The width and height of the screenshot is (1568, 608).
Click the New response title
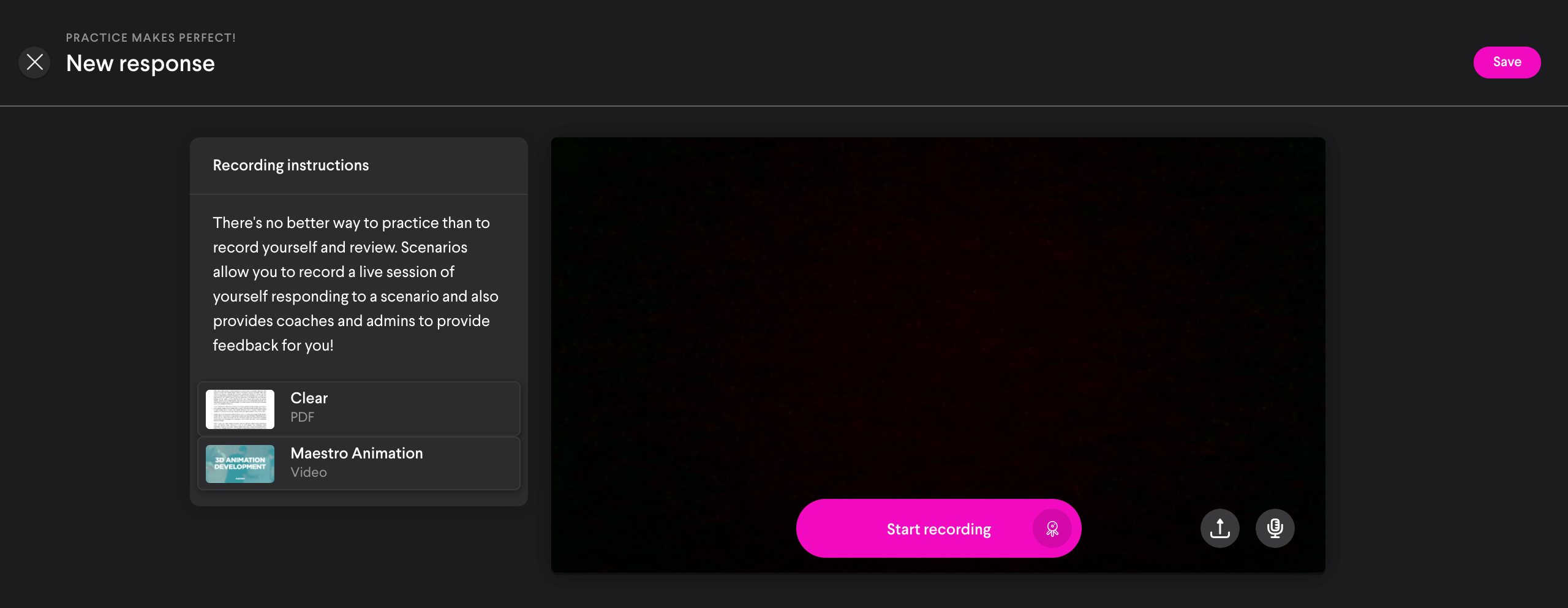pyautogui.click(x=140, y=62)
